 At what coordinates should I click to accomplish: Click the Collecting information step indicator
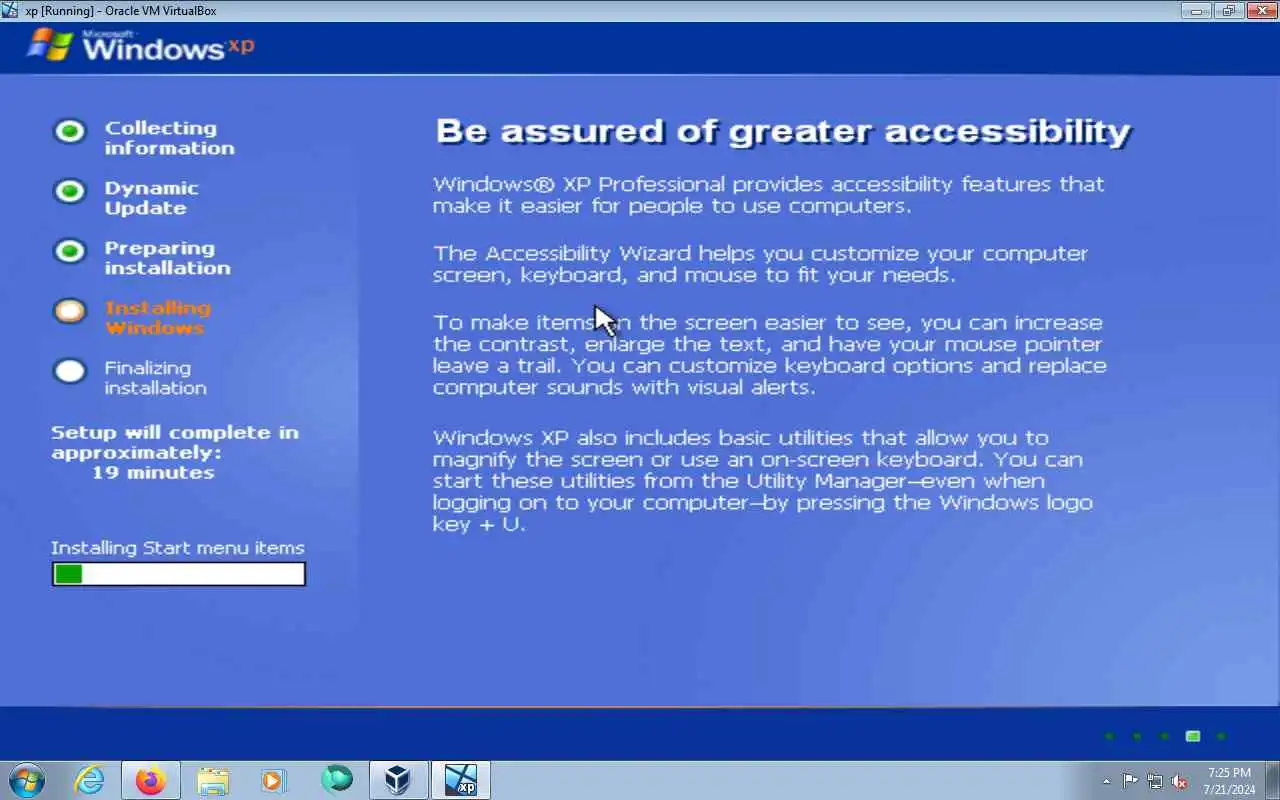[70, 131]
